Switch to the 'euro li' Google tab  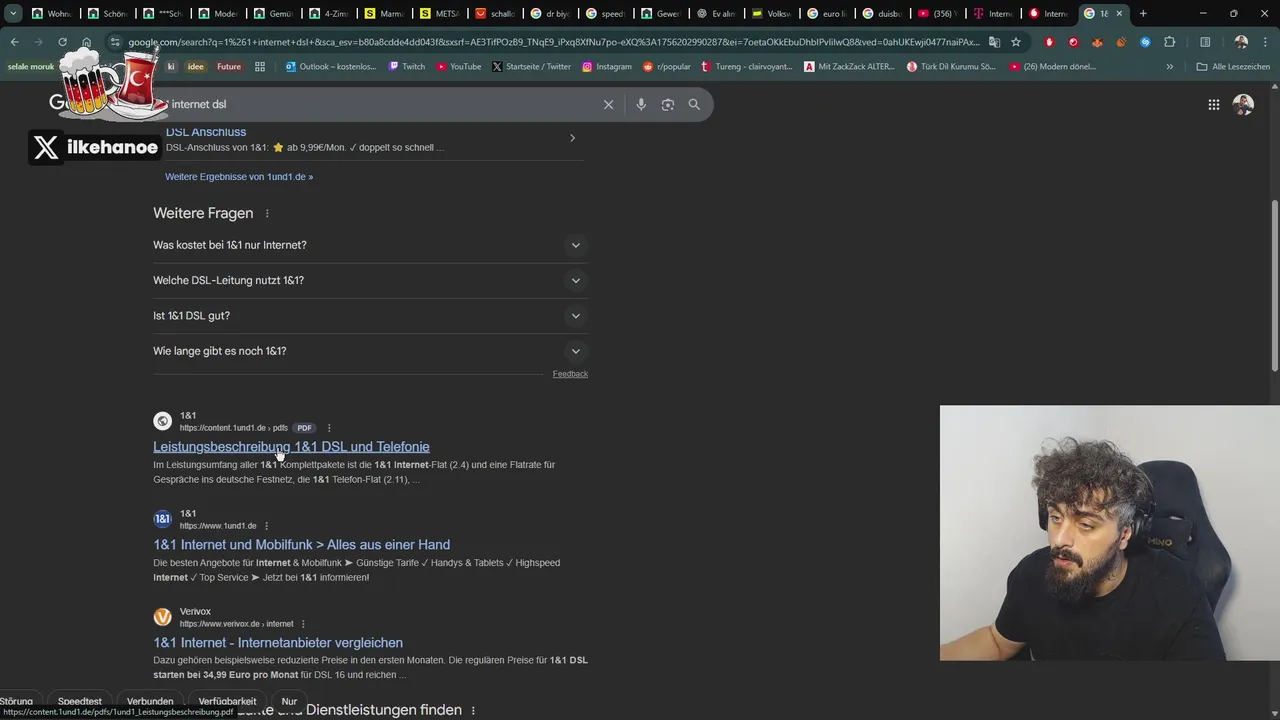coord(825,13)
